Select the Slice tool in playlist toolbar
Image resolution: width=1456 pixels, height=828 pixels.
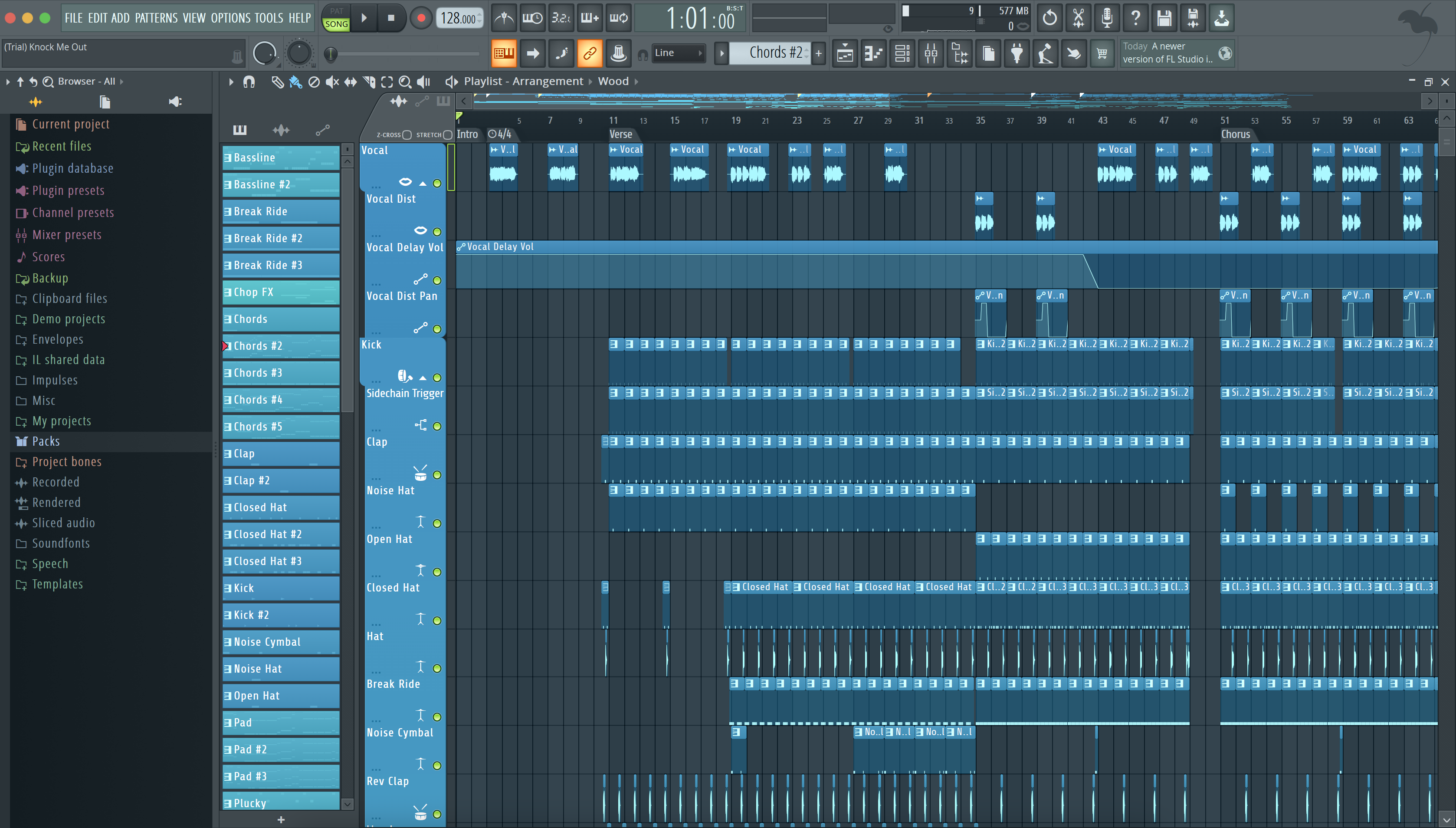pos(368,82)
